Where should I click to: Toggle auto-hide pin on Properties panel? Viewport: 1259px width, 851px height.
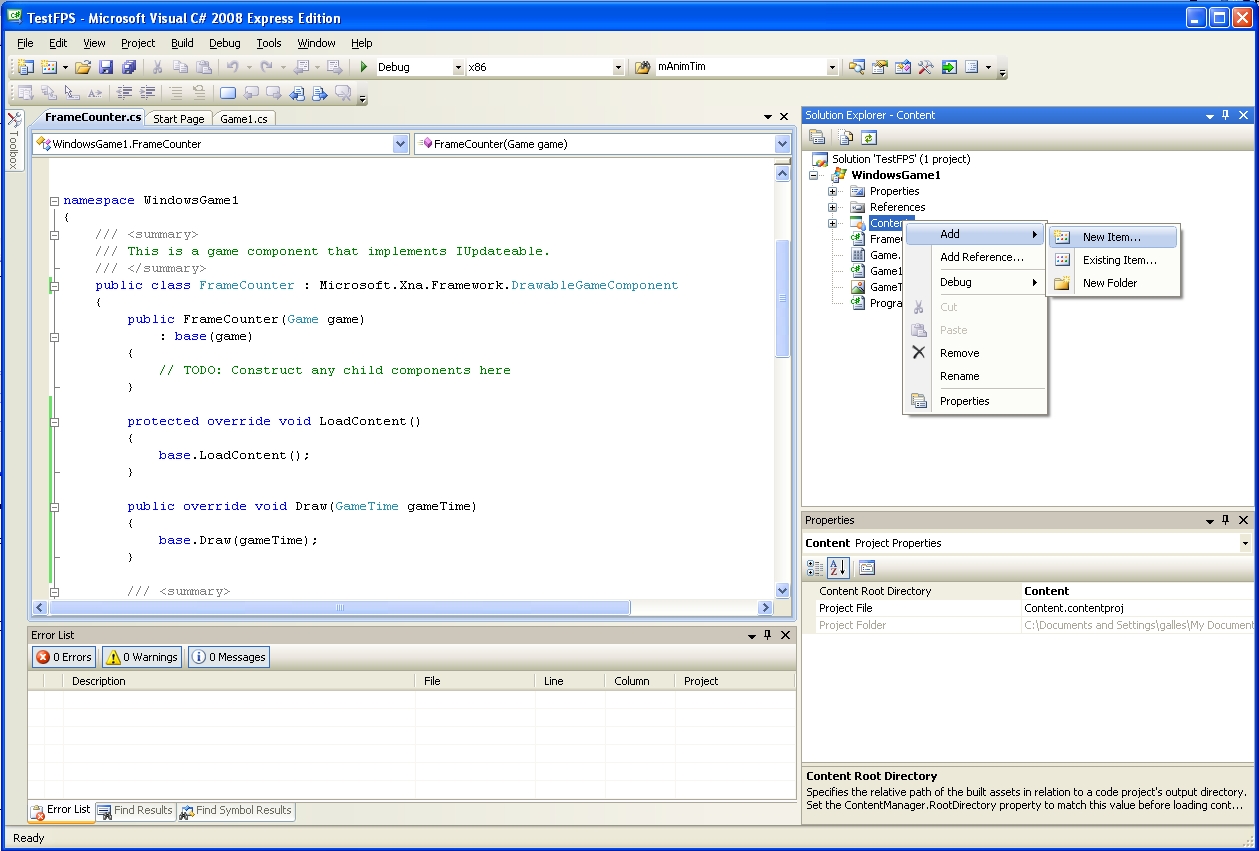(x=1227, y=520)
